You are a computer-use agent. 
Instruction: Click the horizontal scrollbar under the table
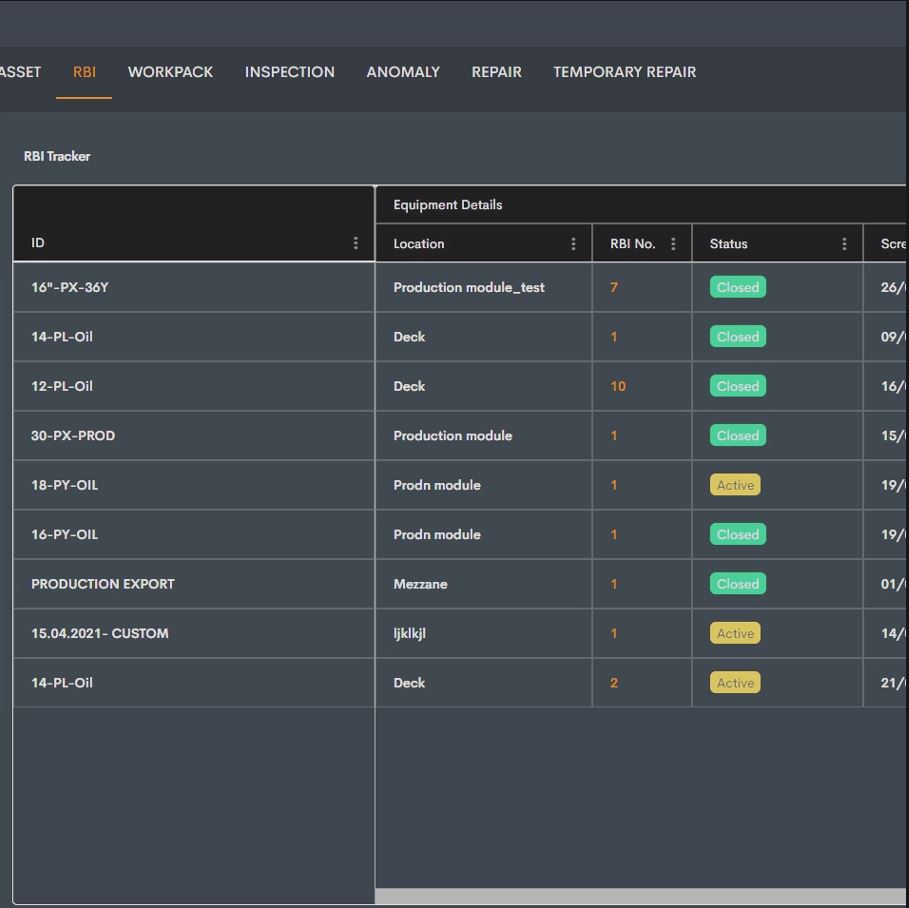641,896
